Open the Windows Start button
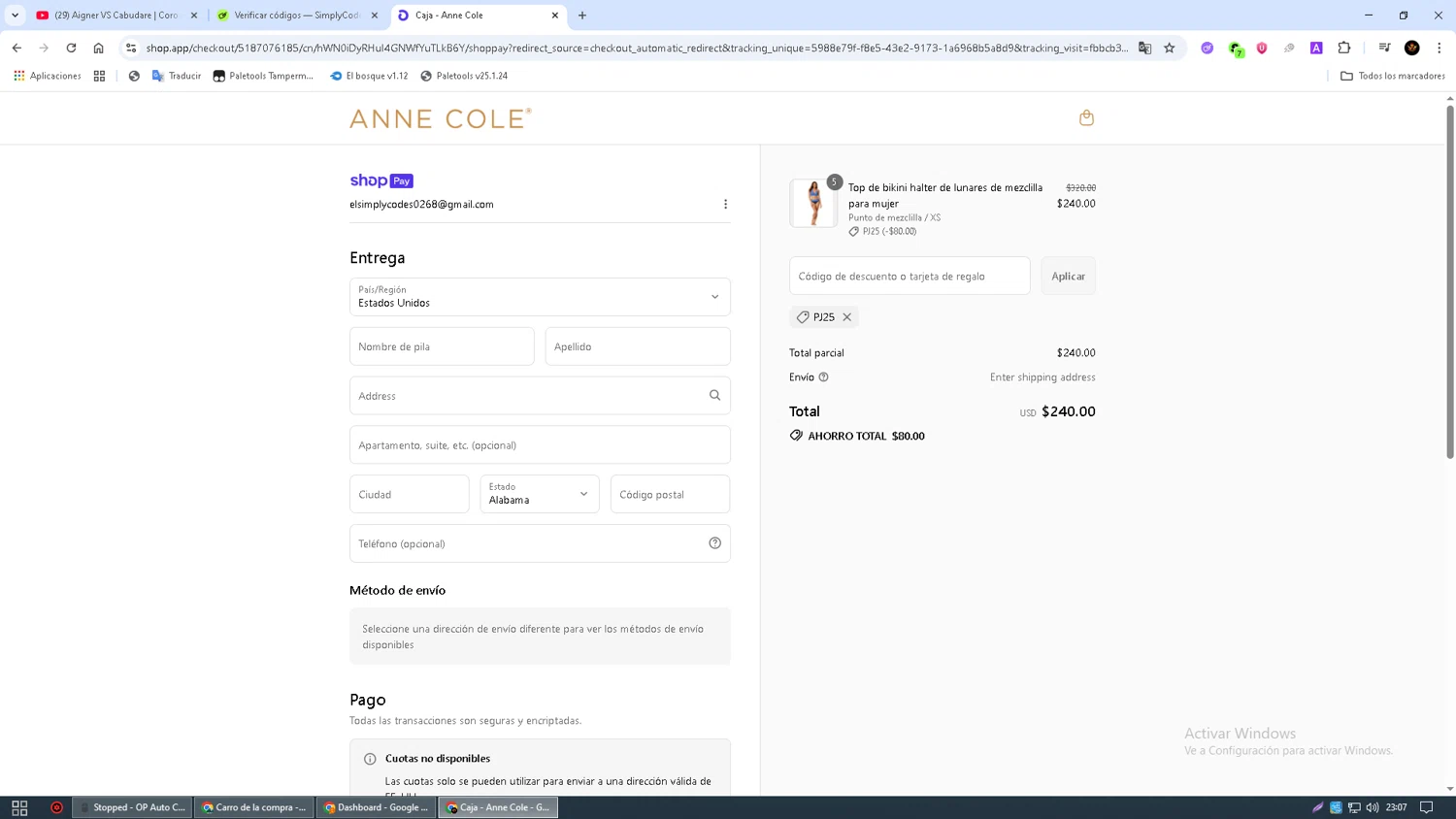 pyautogui.click(x=19, y=807)
